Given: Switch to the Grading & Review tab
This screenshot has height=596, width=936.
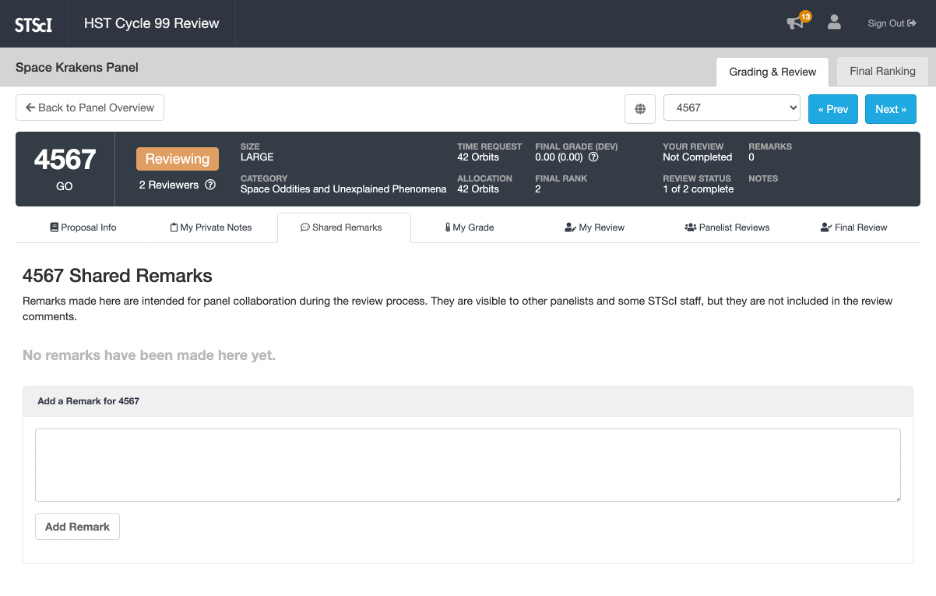Looking at the screenshot, I should (x=772, y=72).
